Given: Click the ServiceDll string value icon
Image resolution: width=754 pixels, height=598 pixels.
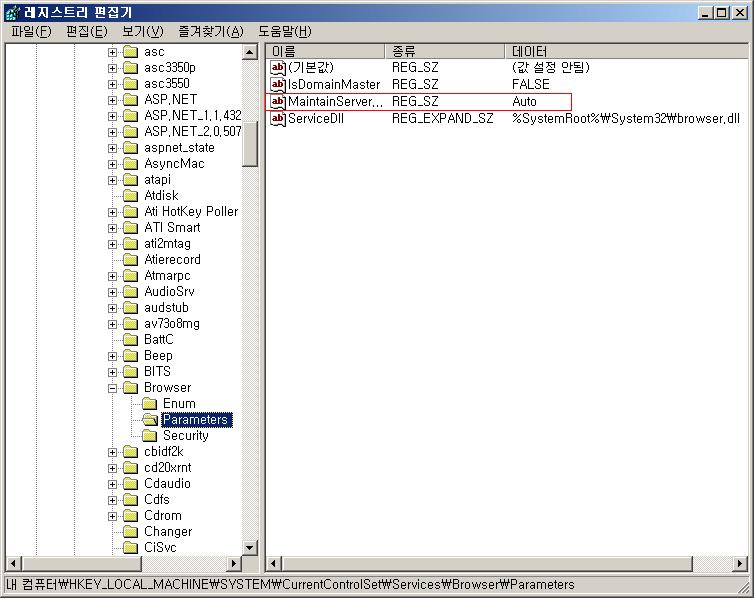Looking at the screenshot, I should 278,118.
